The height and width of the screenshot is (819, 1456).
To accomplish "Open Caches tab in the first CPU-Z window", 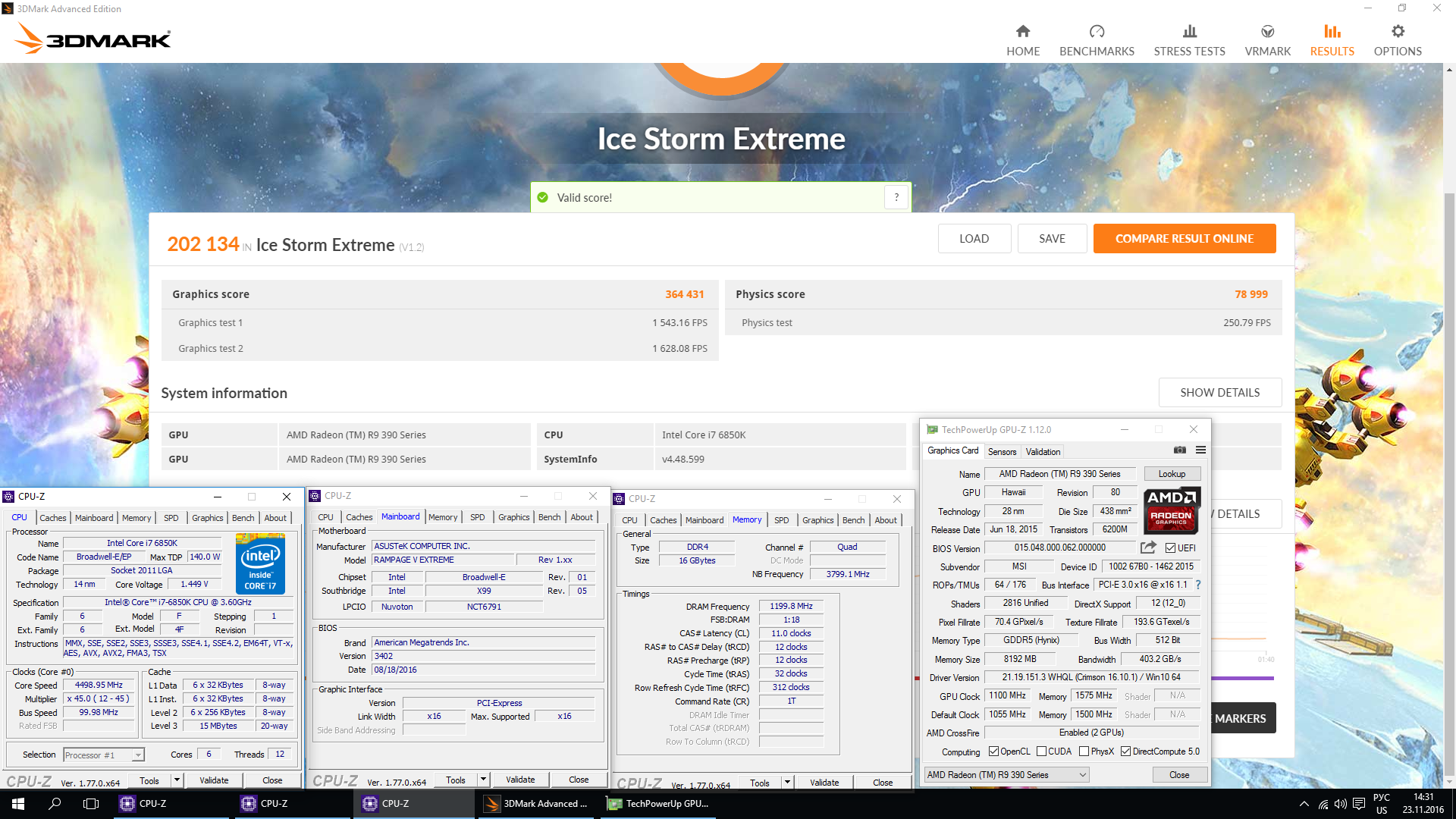I will pyautogui.click(x=53, y=518).
